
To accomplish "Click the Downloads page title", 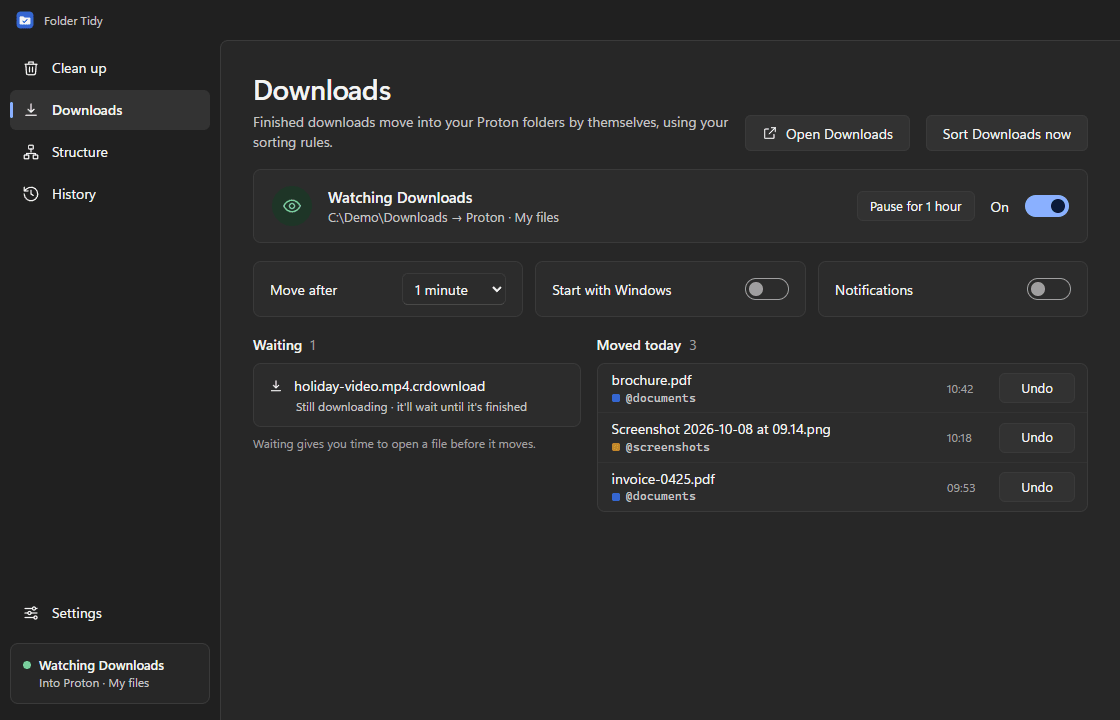I will 322,91.
